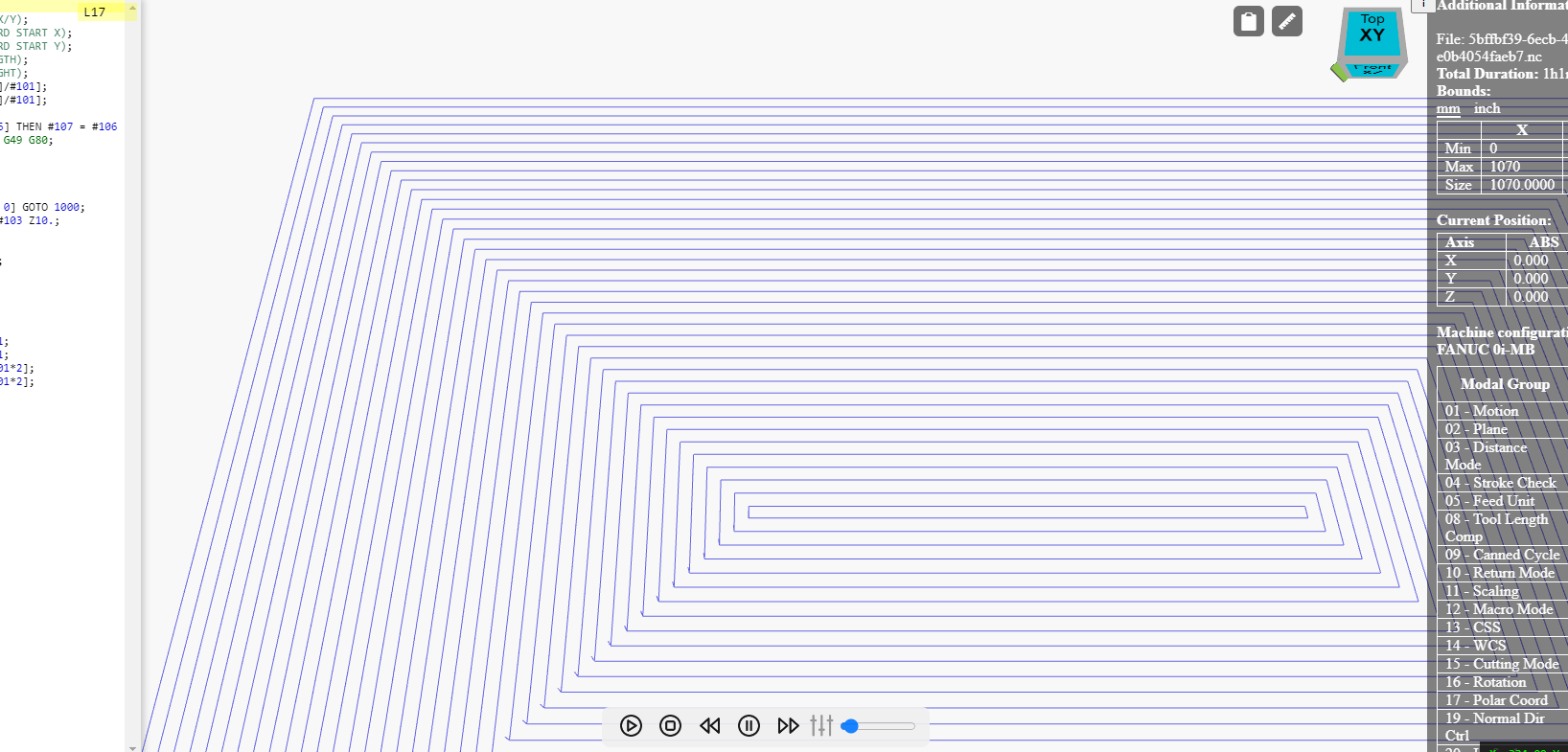Click the GOTO 1000 code line
This screenshot has width=1568, height=752.
coord(43,207)
